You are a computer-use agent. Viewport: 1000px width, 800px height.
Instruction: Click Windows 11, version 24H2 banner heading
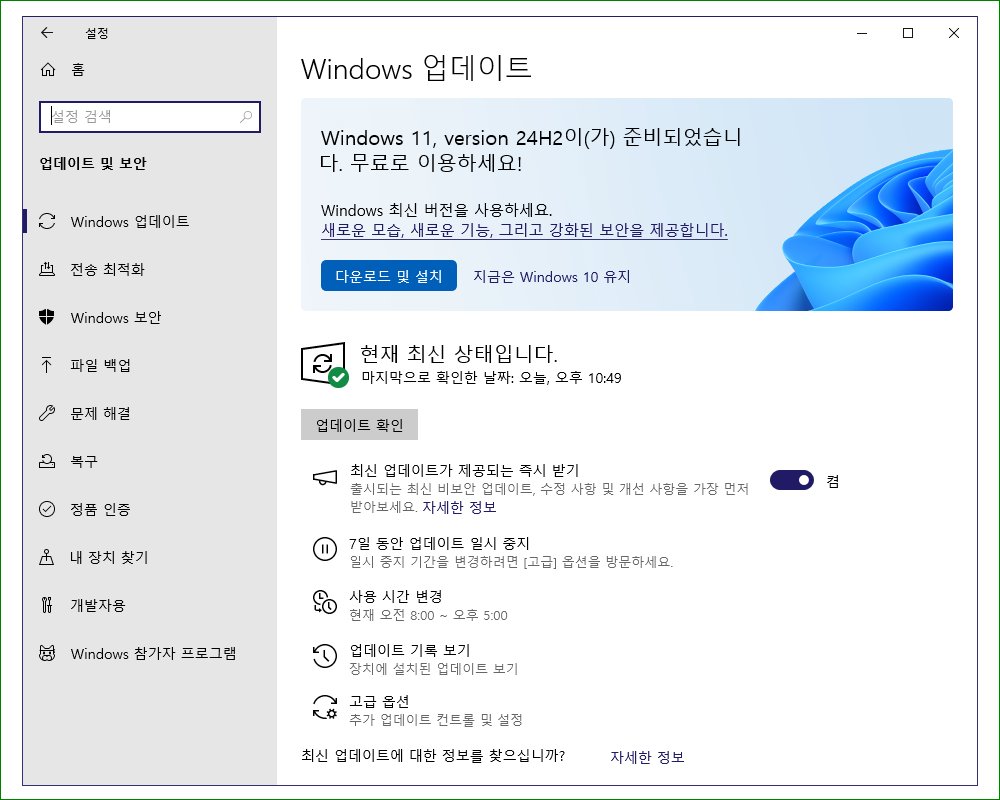coord(531,149)
